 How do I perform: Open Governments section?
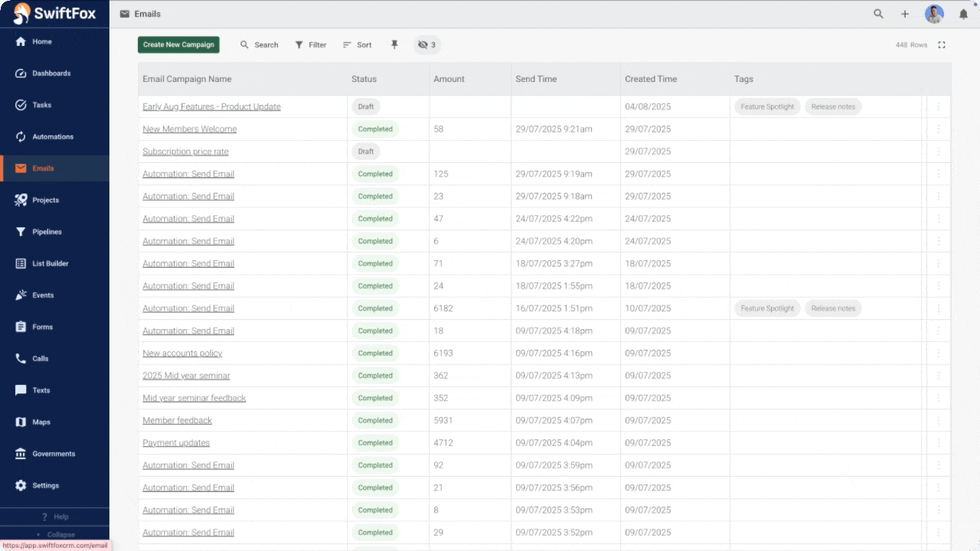pyautogui.click(x=54, y=454)
